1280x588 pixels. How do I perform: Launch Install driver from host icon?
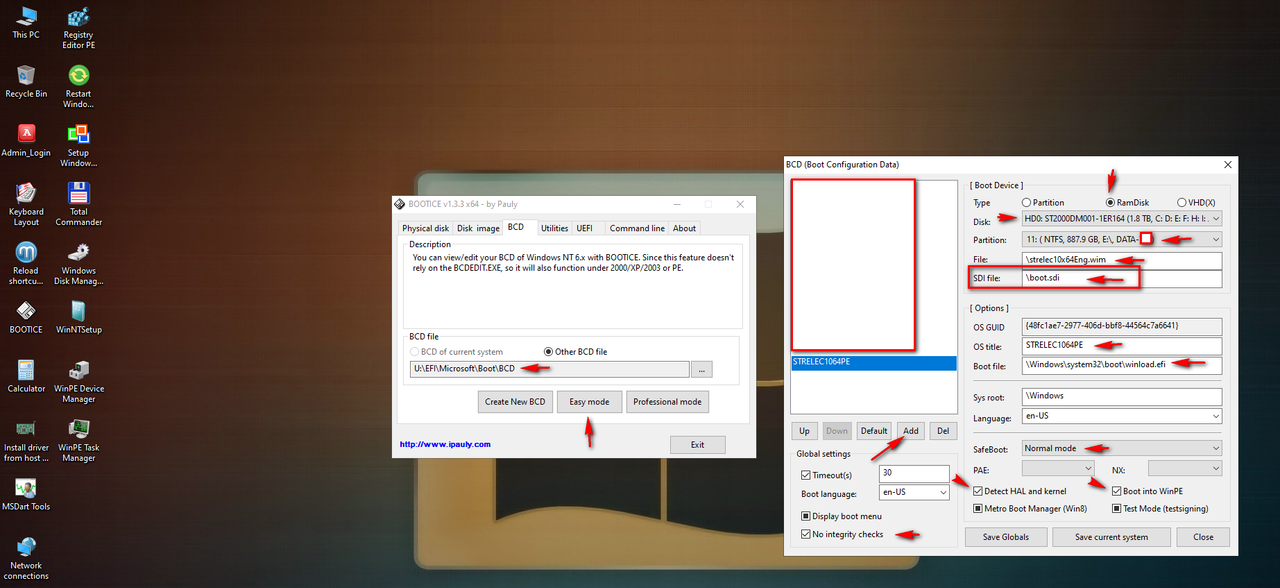pyautogui.click(x=26, y=441)
